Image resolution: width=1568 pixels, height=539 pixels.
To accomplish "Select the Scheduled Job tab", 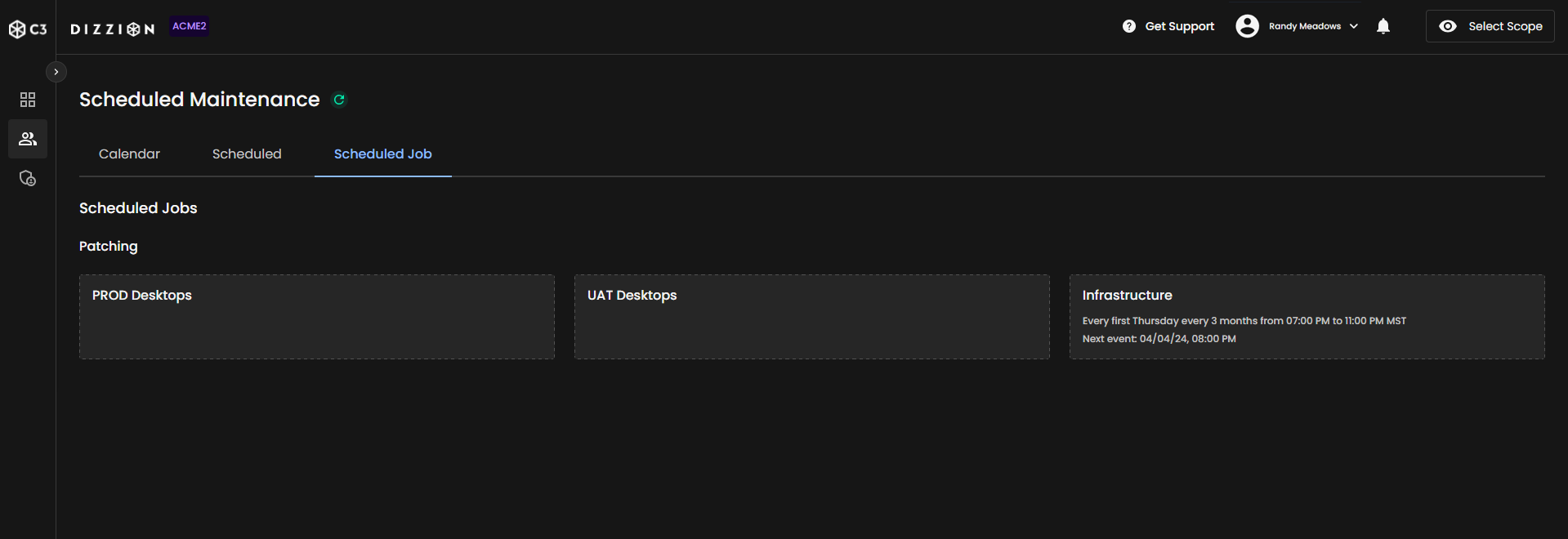I will click(x=382, y=154).
